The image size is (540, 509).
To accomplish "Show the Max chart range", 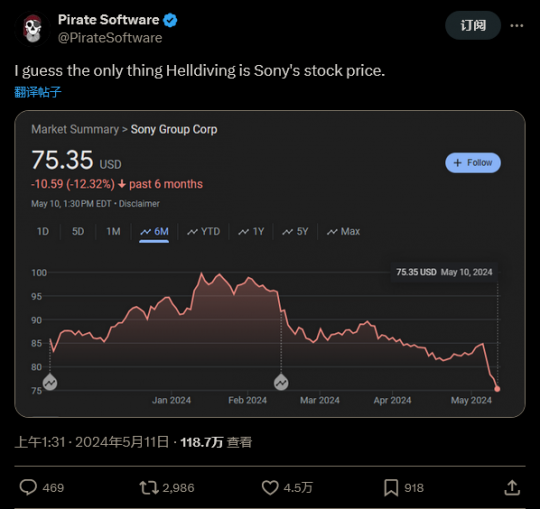I will pos(343,231).
